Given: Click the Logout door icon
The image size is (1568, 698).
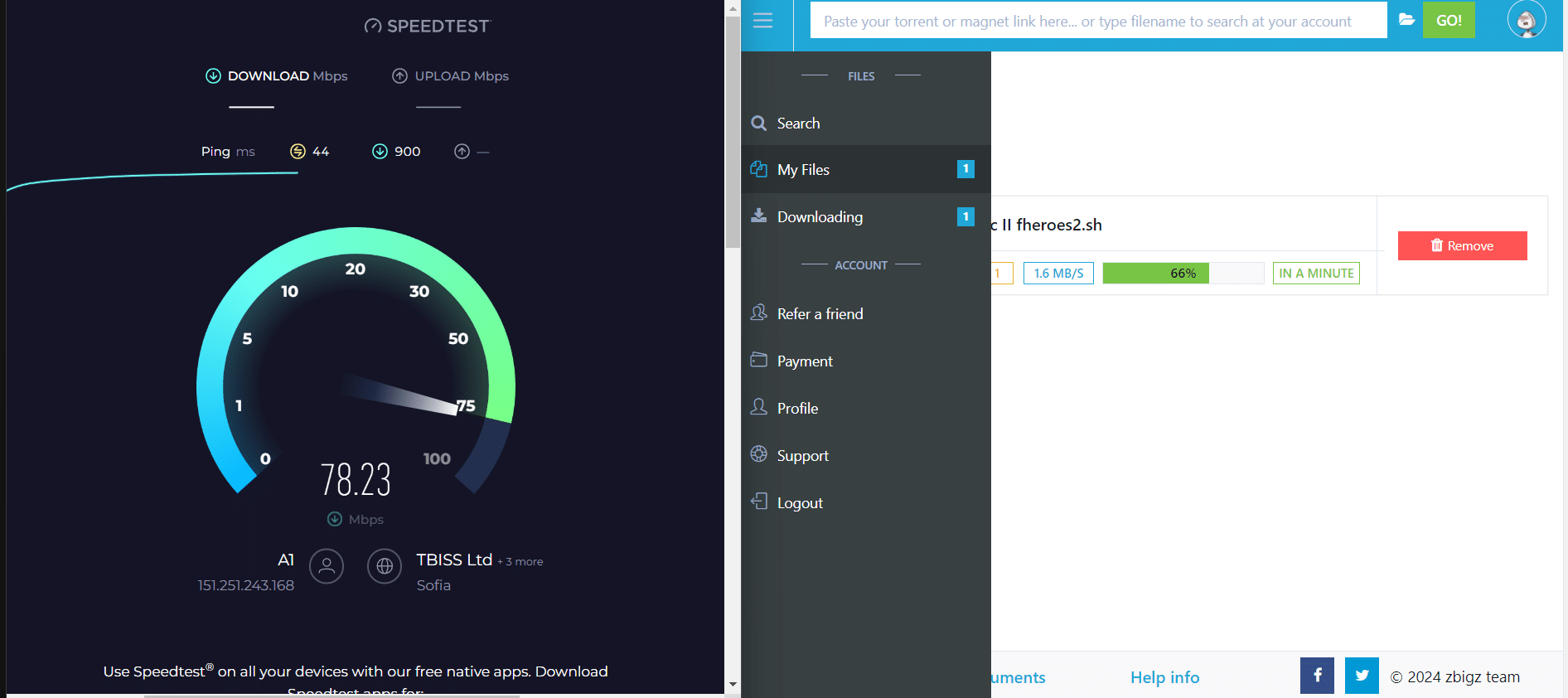Looking at the screenshot, I should pyautogui.click(x=758, y=502).
